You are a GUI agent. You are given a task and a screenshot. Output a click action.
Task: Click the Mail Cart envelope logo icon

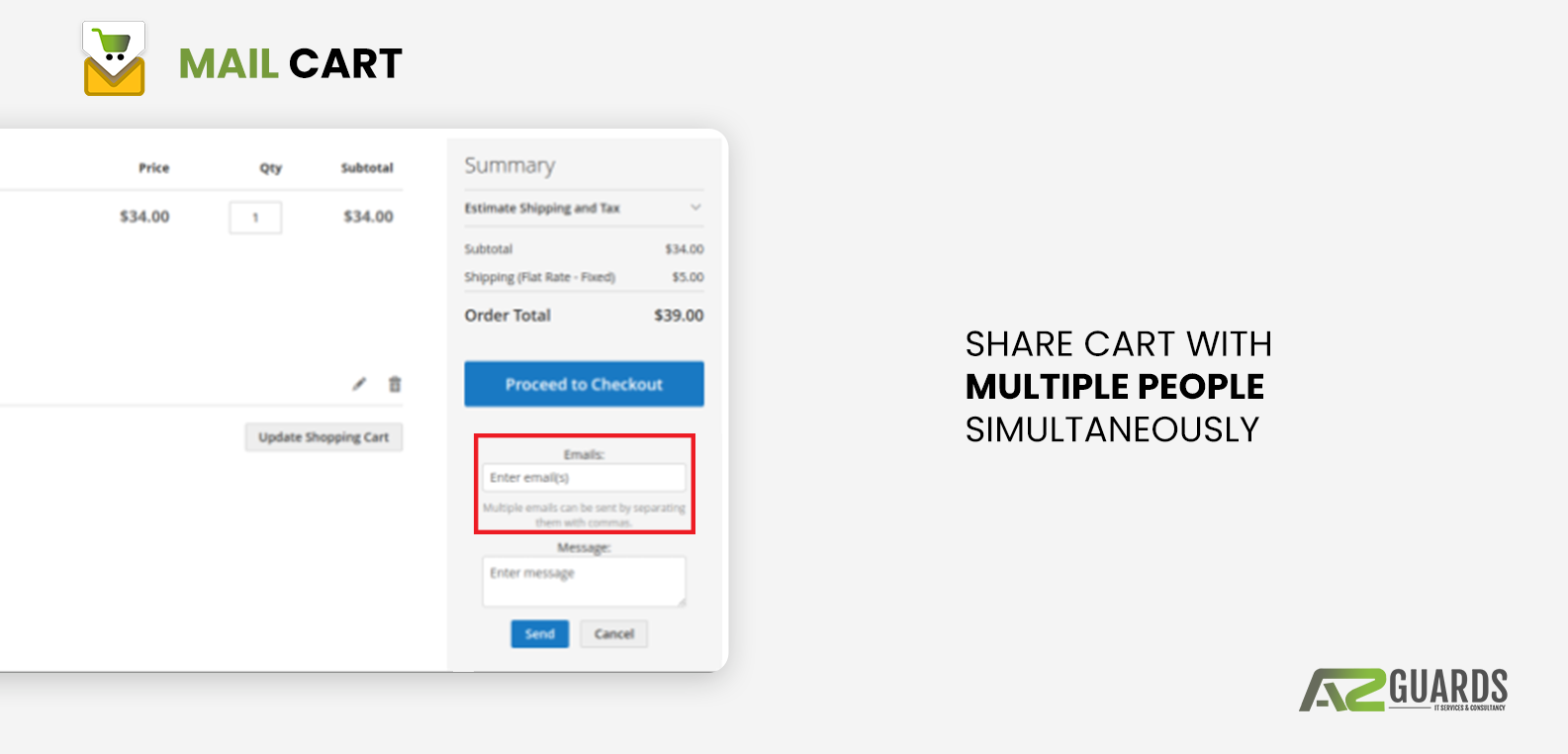(114, 59)
